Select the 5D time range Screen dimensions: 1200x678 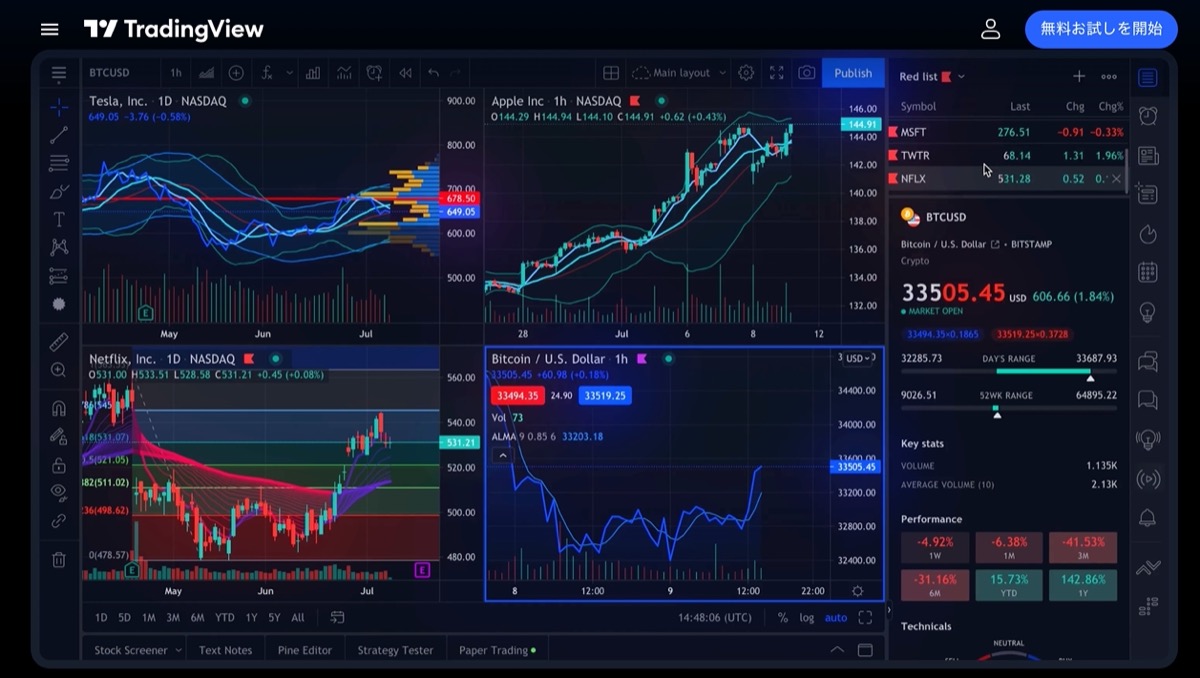tap(124, 618)
